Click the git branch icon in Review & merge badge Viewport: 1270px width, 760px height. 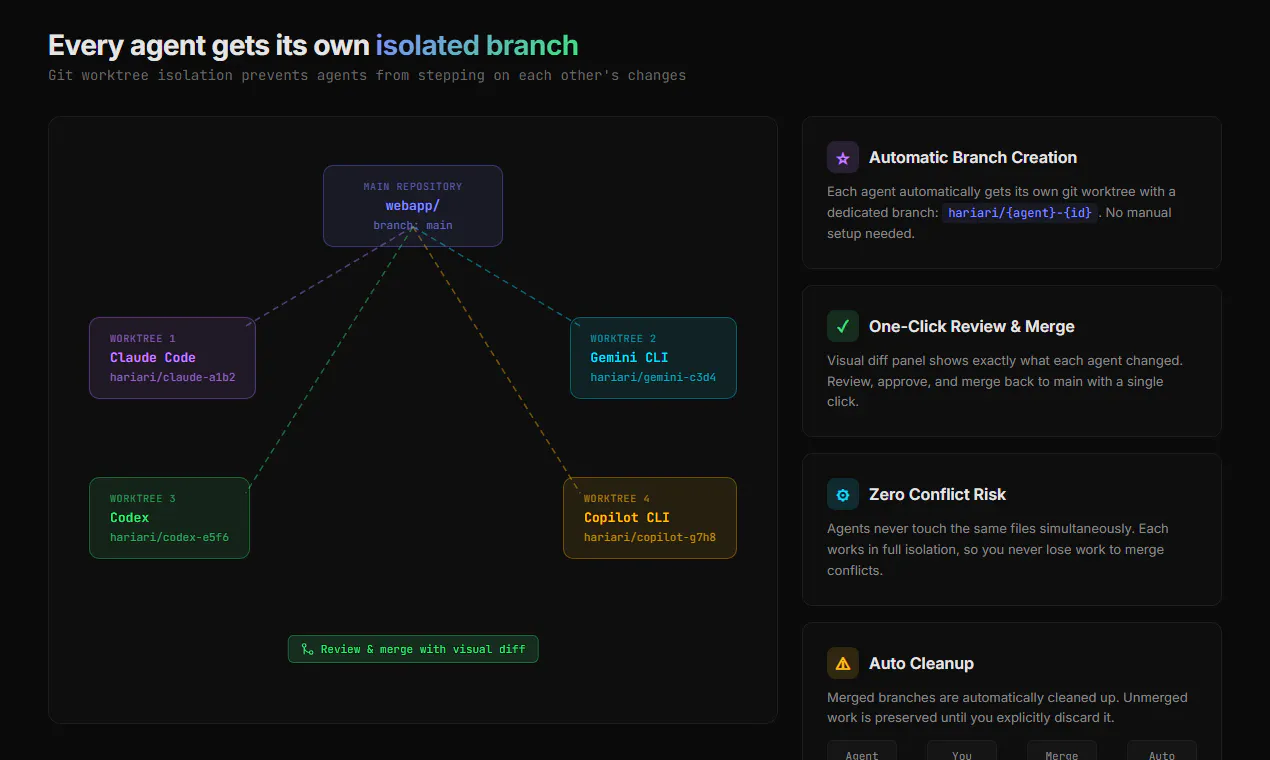click(307, 649)
